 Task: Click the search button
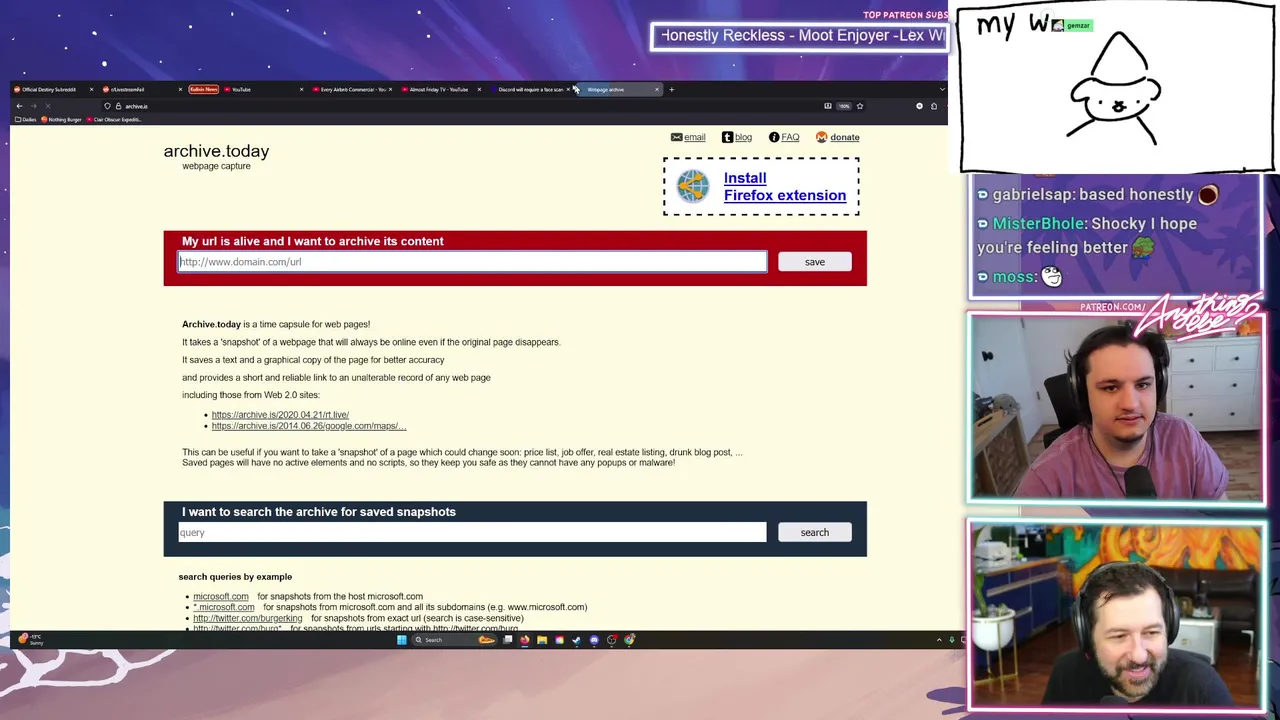815,532
